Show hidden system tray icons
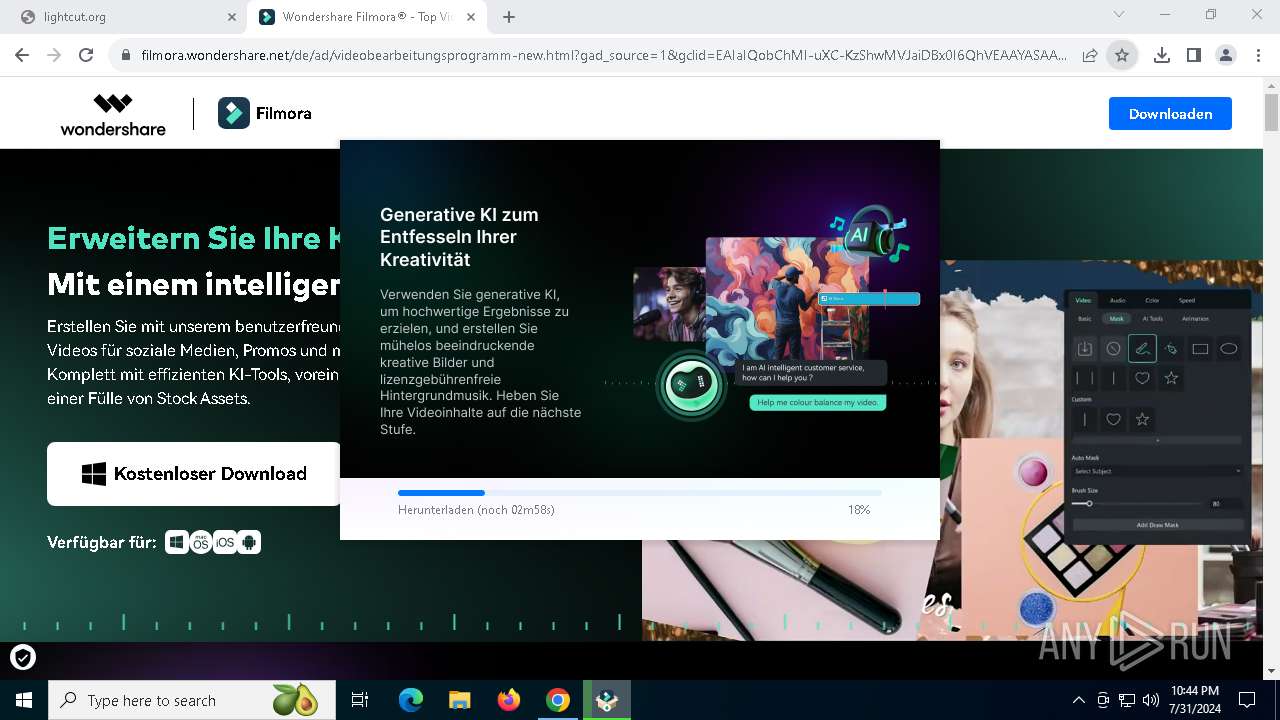 pyautogui.click(x=1079, y=700)
